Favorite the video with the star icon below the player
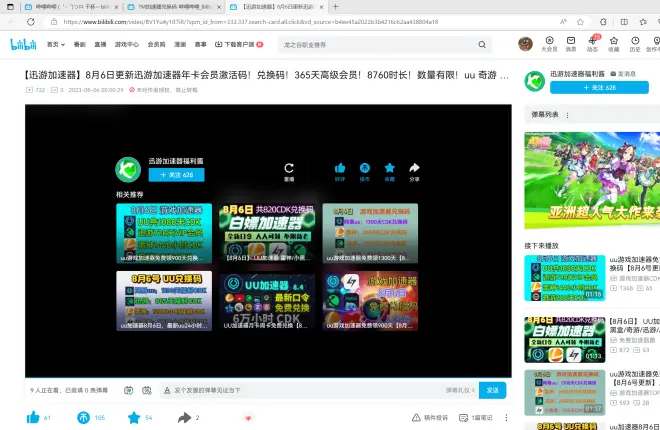This screenshot has width=660, height=430. (x=132, y=417)
